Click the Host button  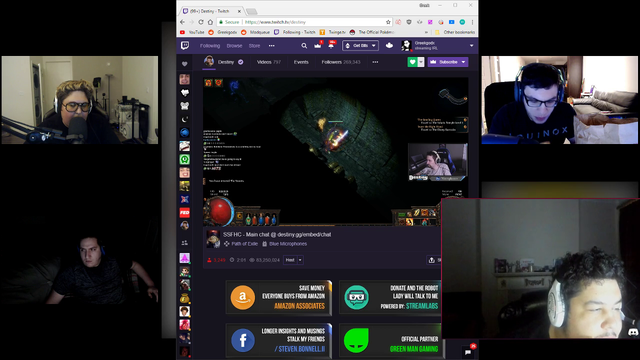tap(290, 260)
